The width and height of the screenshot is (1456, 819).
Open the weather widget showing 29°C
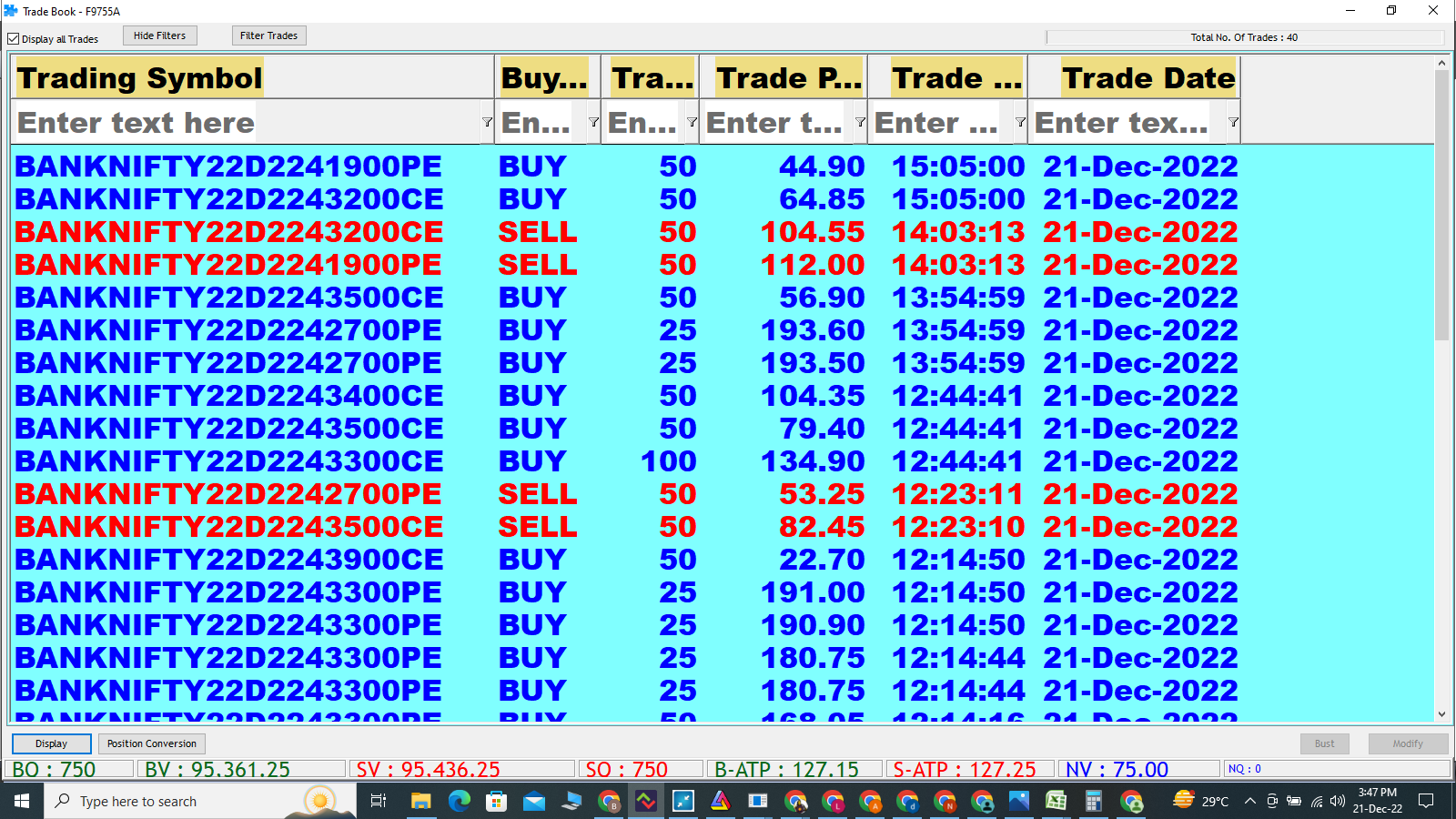[1201, 801]
